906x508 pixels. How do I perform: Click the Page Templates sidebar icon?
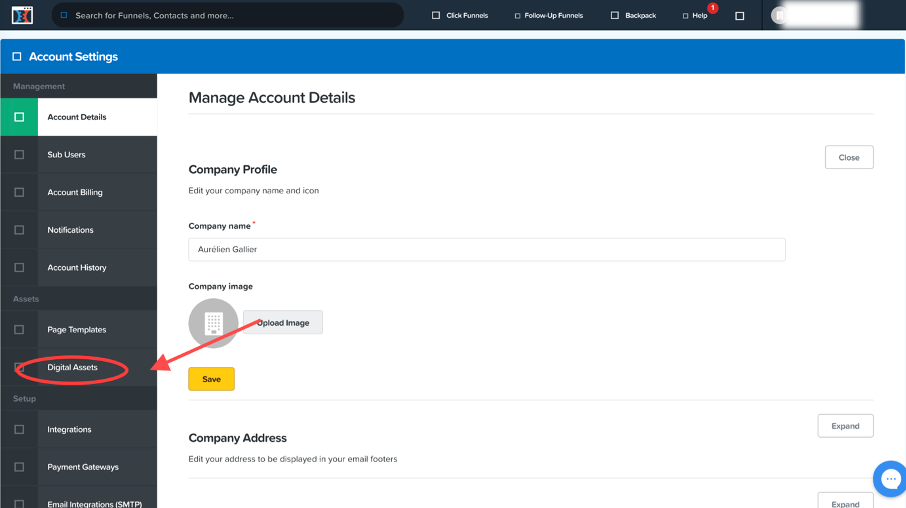(19, 329)
